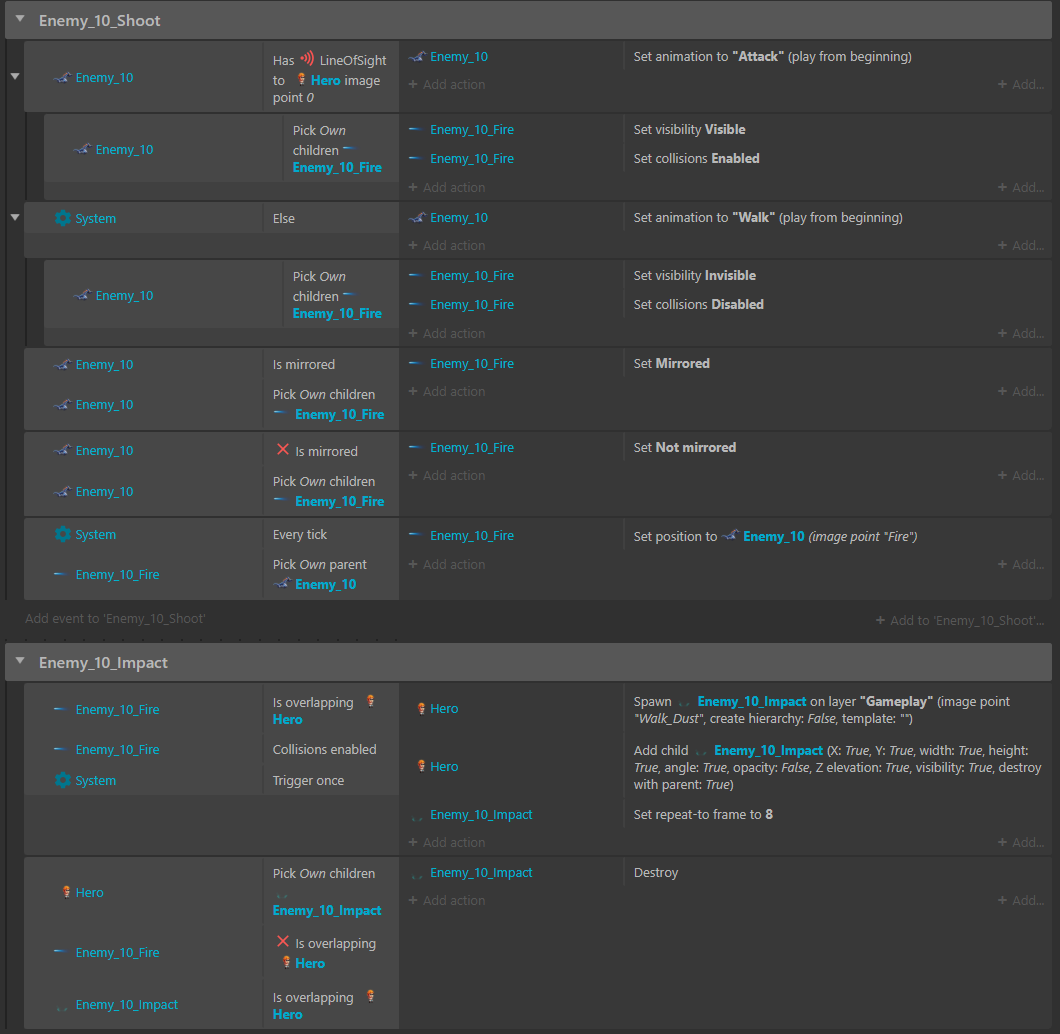Click System gear icon beside Trigger once

pos(63,780)
